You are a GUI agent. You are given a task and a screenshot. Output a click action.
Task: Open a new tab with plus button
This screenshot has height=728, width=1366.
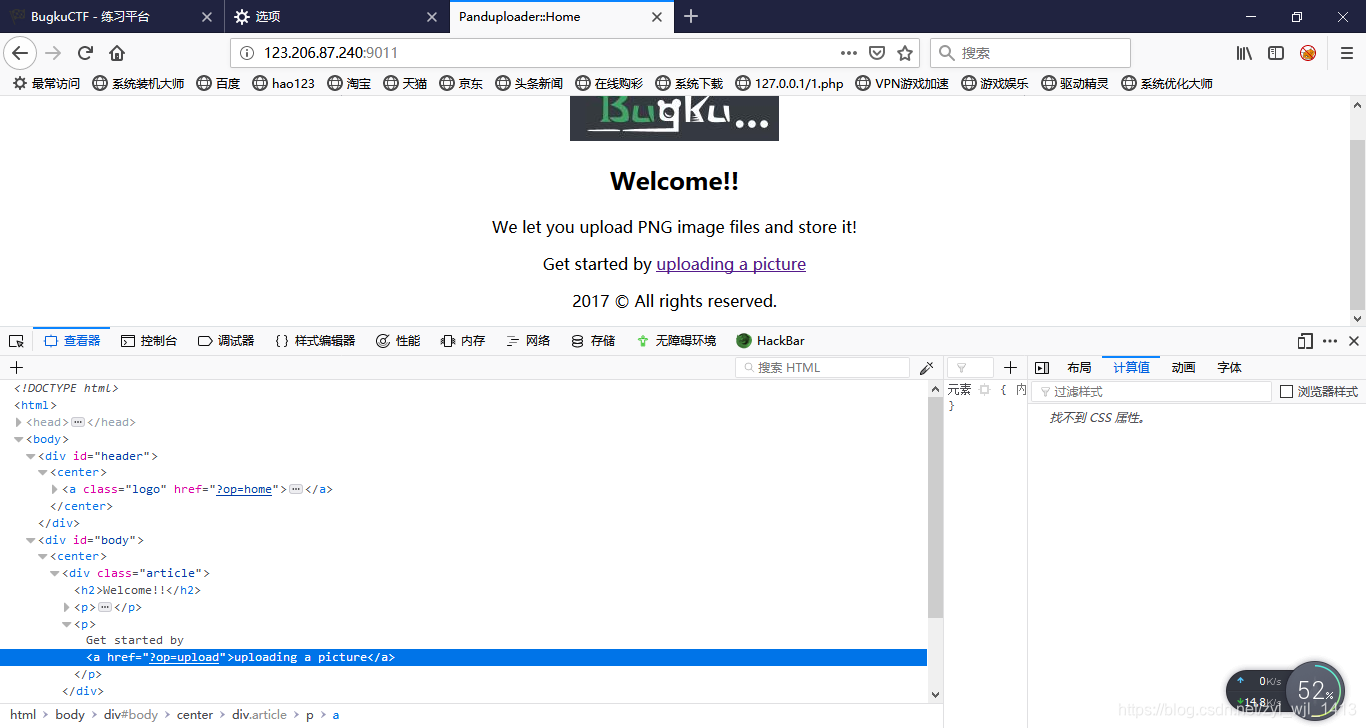click(691, 16)
